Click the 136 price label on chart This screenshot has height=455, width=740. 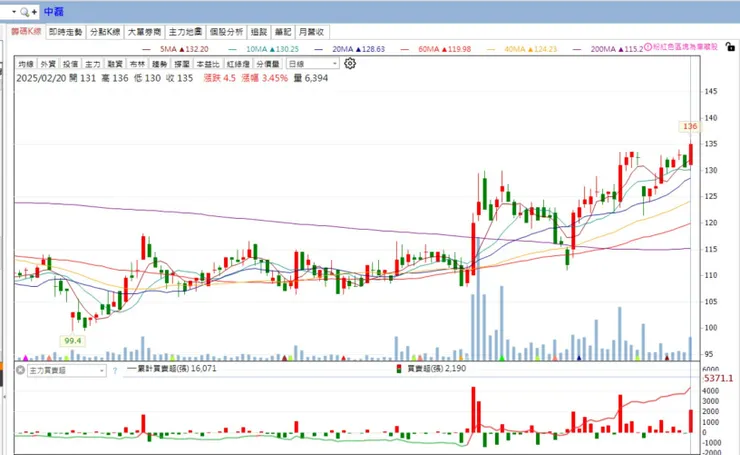click(690, 126)
